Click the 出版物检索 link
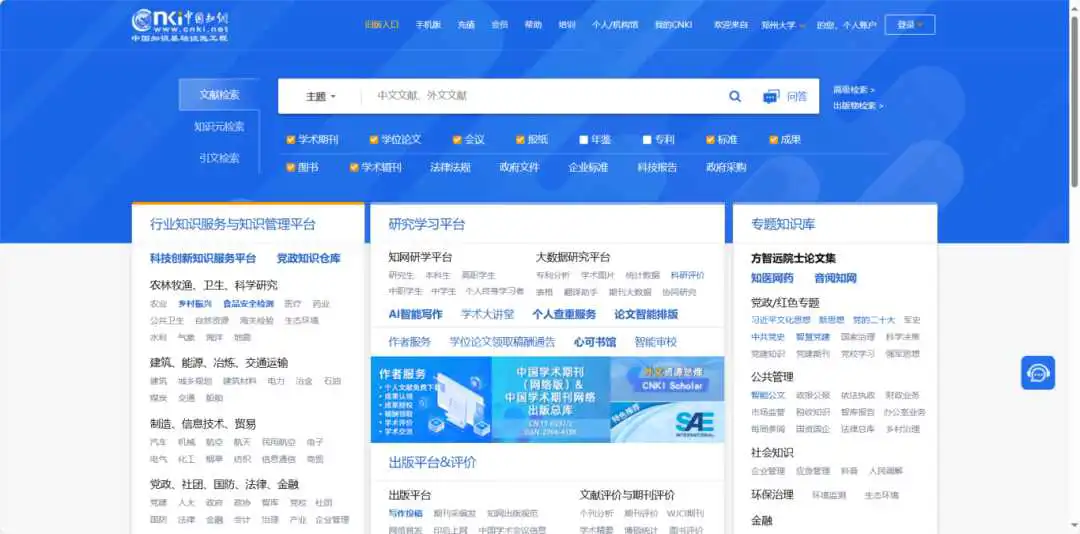The width and height of the screenshot is (1080, 534). [858, 106]
